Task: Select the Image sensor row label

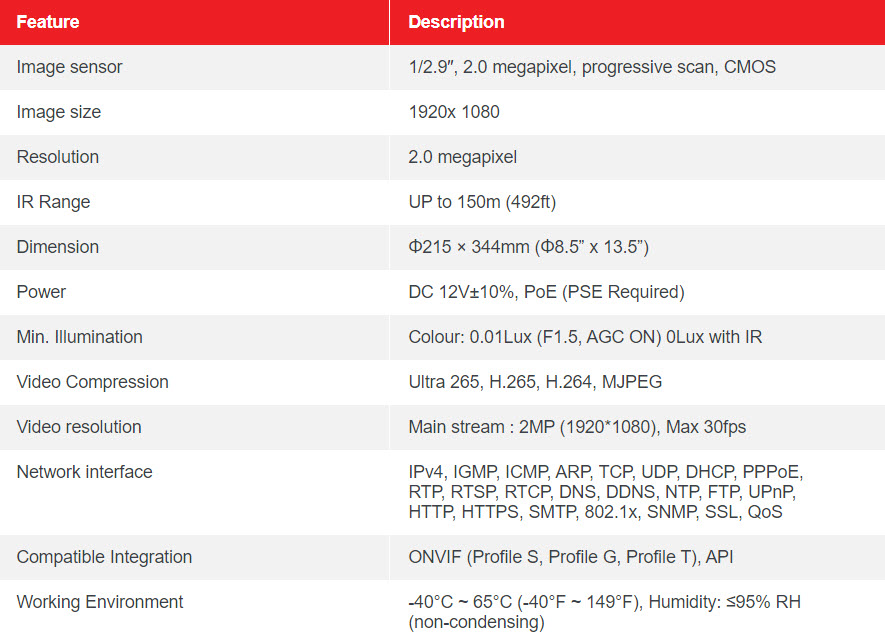Action: pyautogui.click(x=69, y=67)
